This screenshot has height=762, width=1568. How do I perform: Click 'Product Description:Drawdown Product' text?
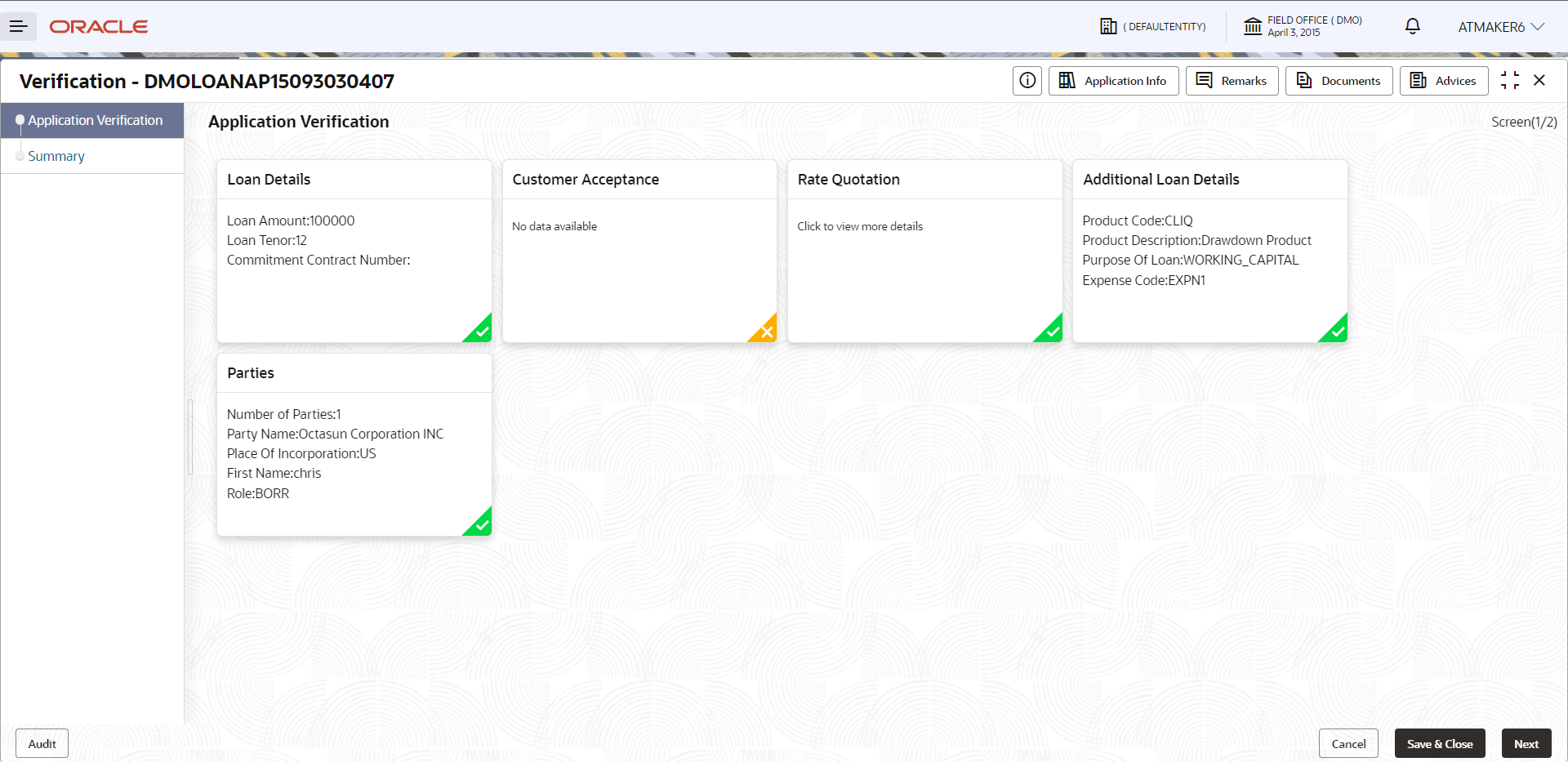(x=1197, y=240)
